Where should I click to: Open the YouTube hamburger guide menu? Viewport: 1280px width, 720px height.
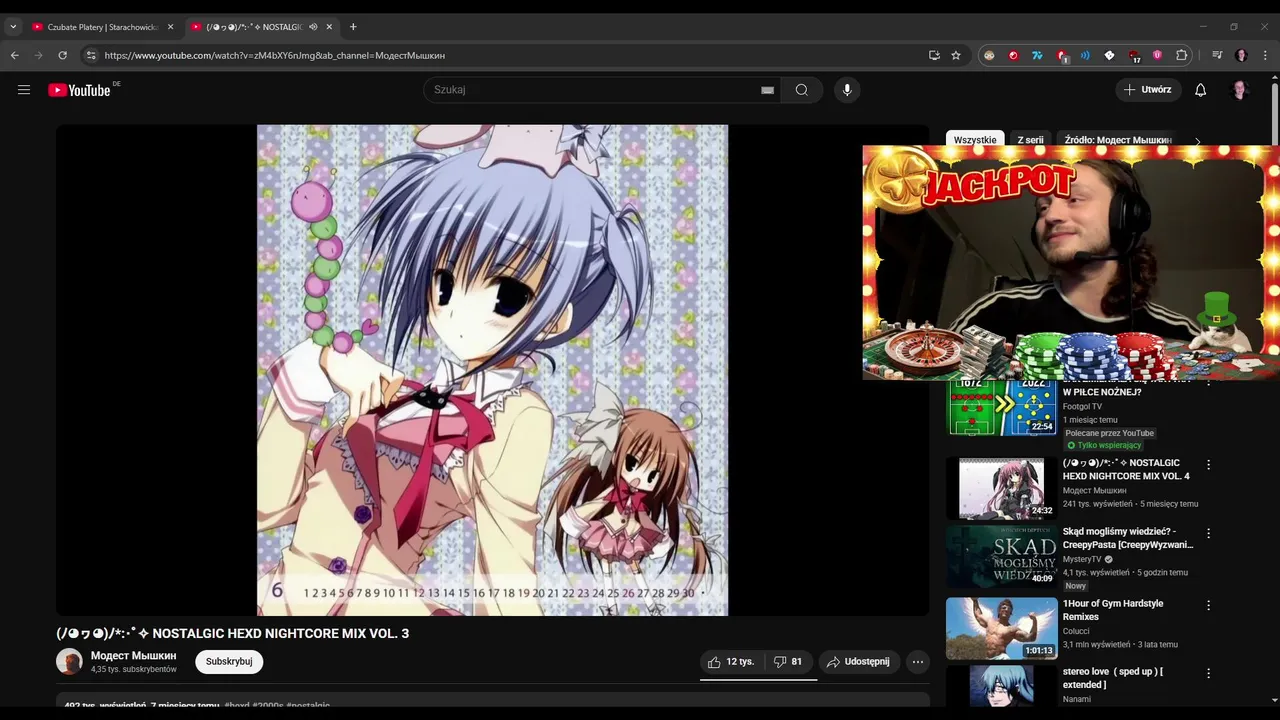pyautogui.click(x=24, y=90)
